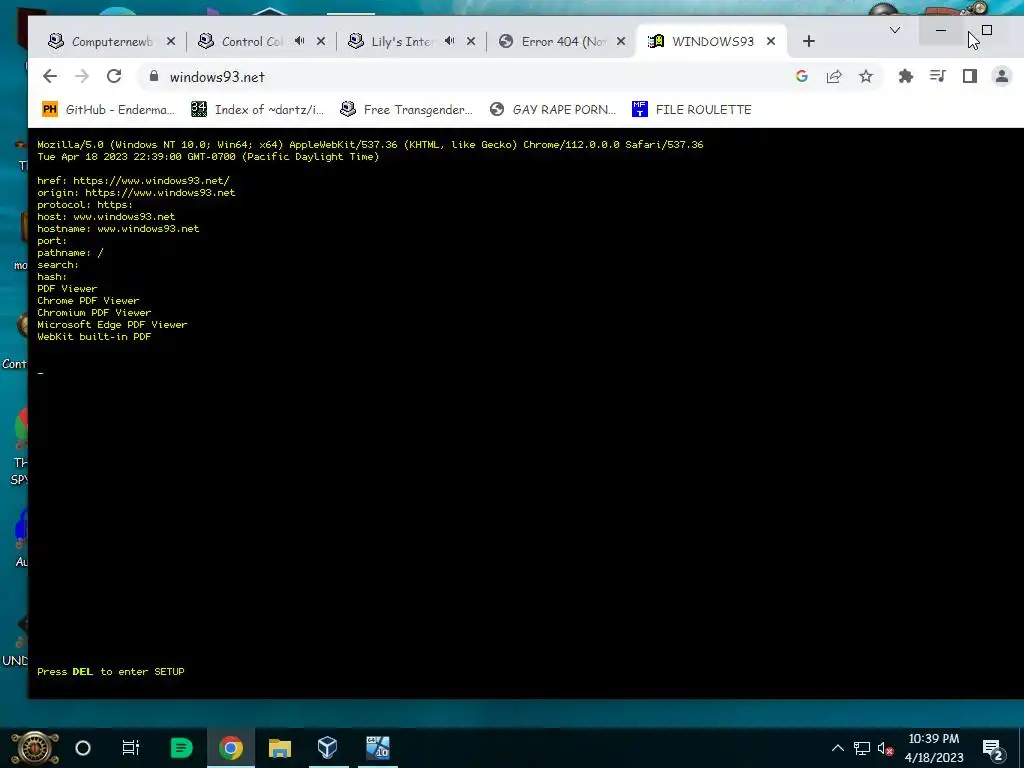Open the app right of VirtualBox on taskbar
This screenshot has width=1024, height=768.
pos(377,748)
